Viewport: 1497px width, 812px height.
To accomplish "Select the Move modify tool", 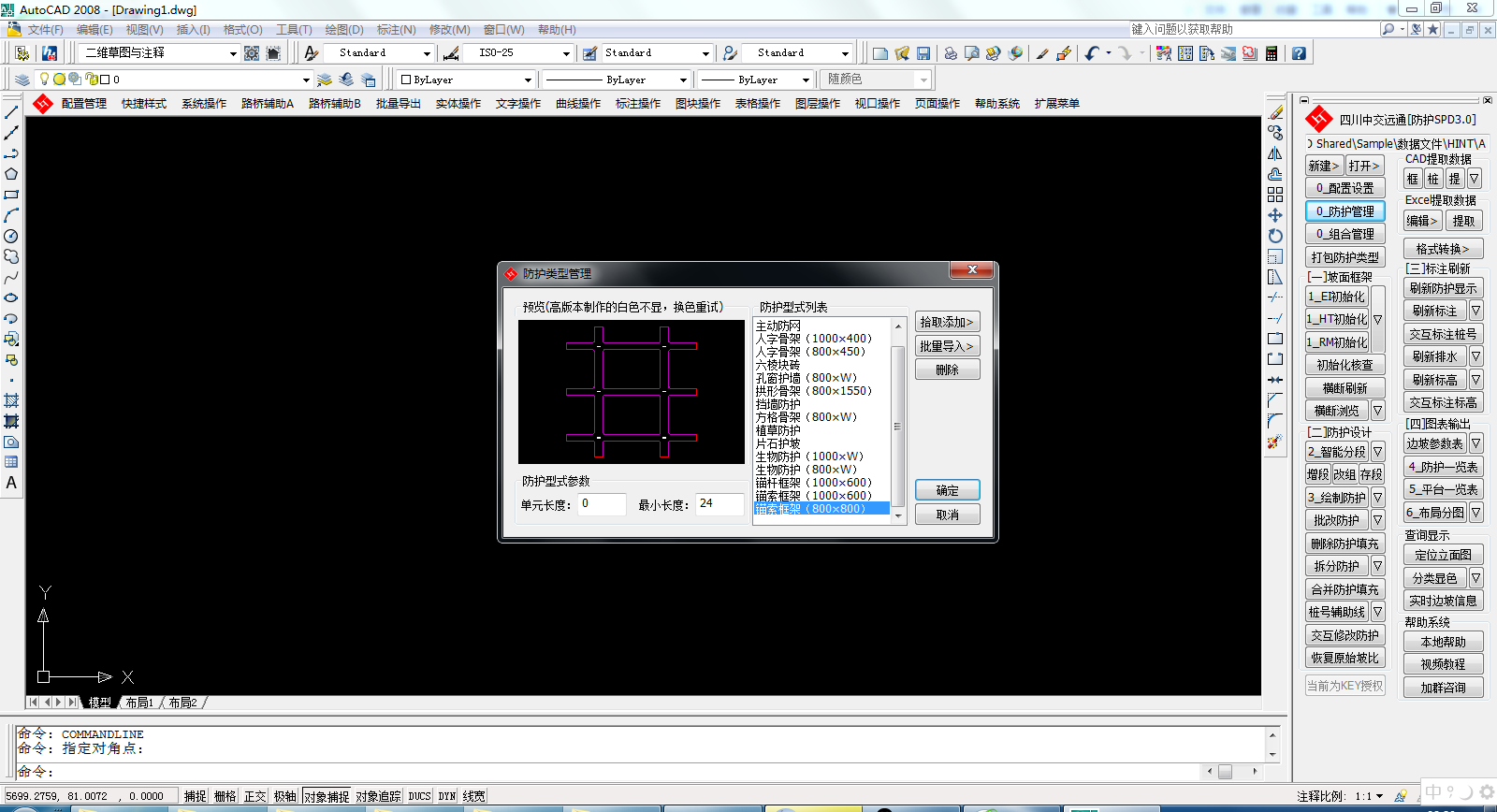I will tap(1275, 215).
